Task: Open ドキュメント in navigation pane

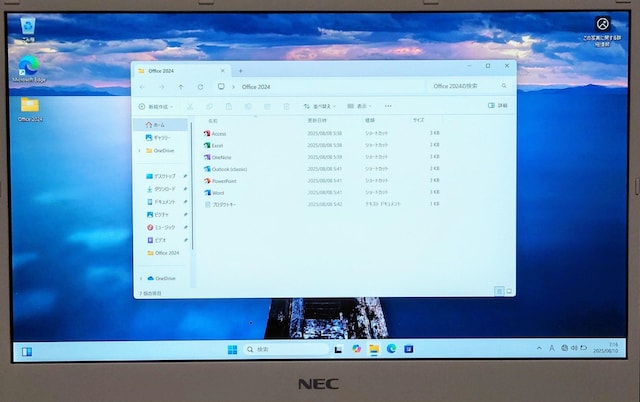Action: (x=161, y=202)
